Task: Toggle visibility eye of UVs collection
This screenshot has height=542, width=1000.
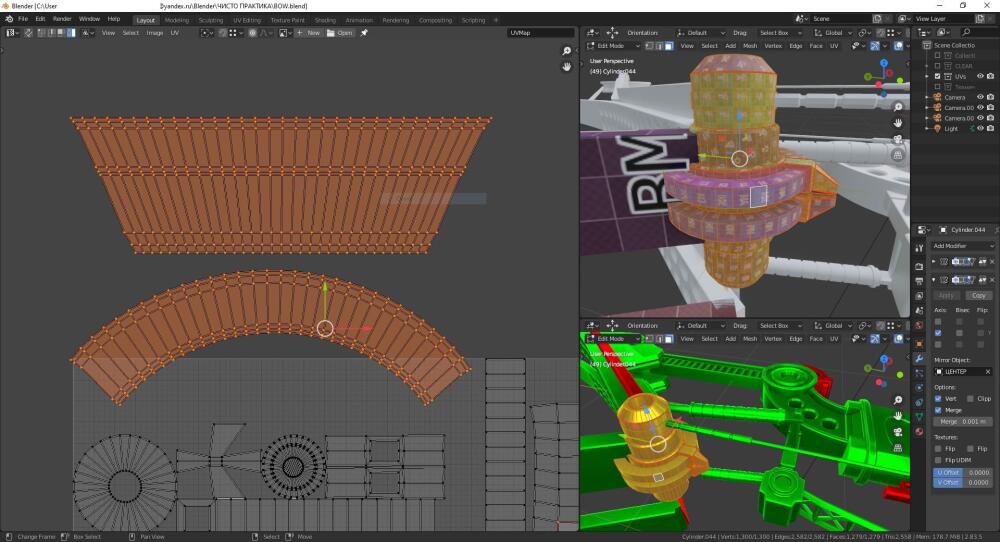Action: point(980,77)
